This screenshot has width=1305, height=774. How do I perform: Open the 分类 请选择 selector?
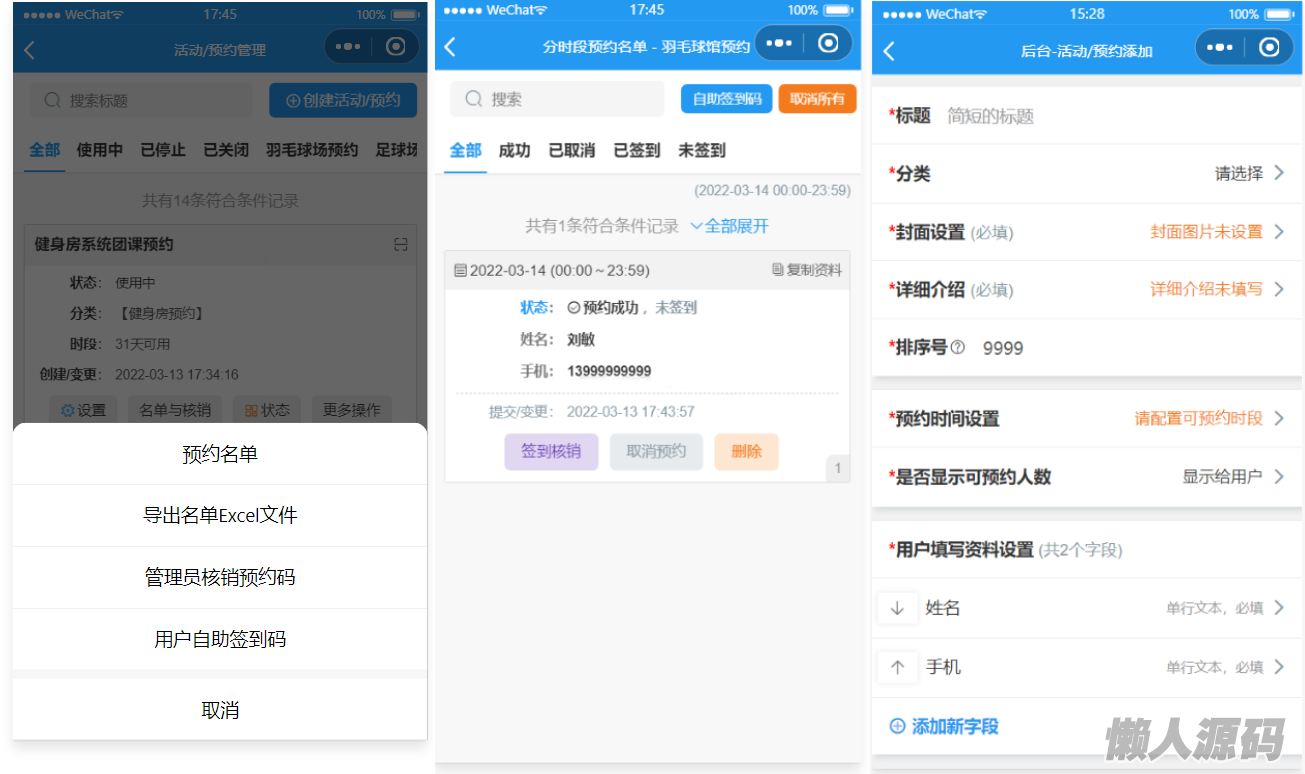click(1249, 173)
